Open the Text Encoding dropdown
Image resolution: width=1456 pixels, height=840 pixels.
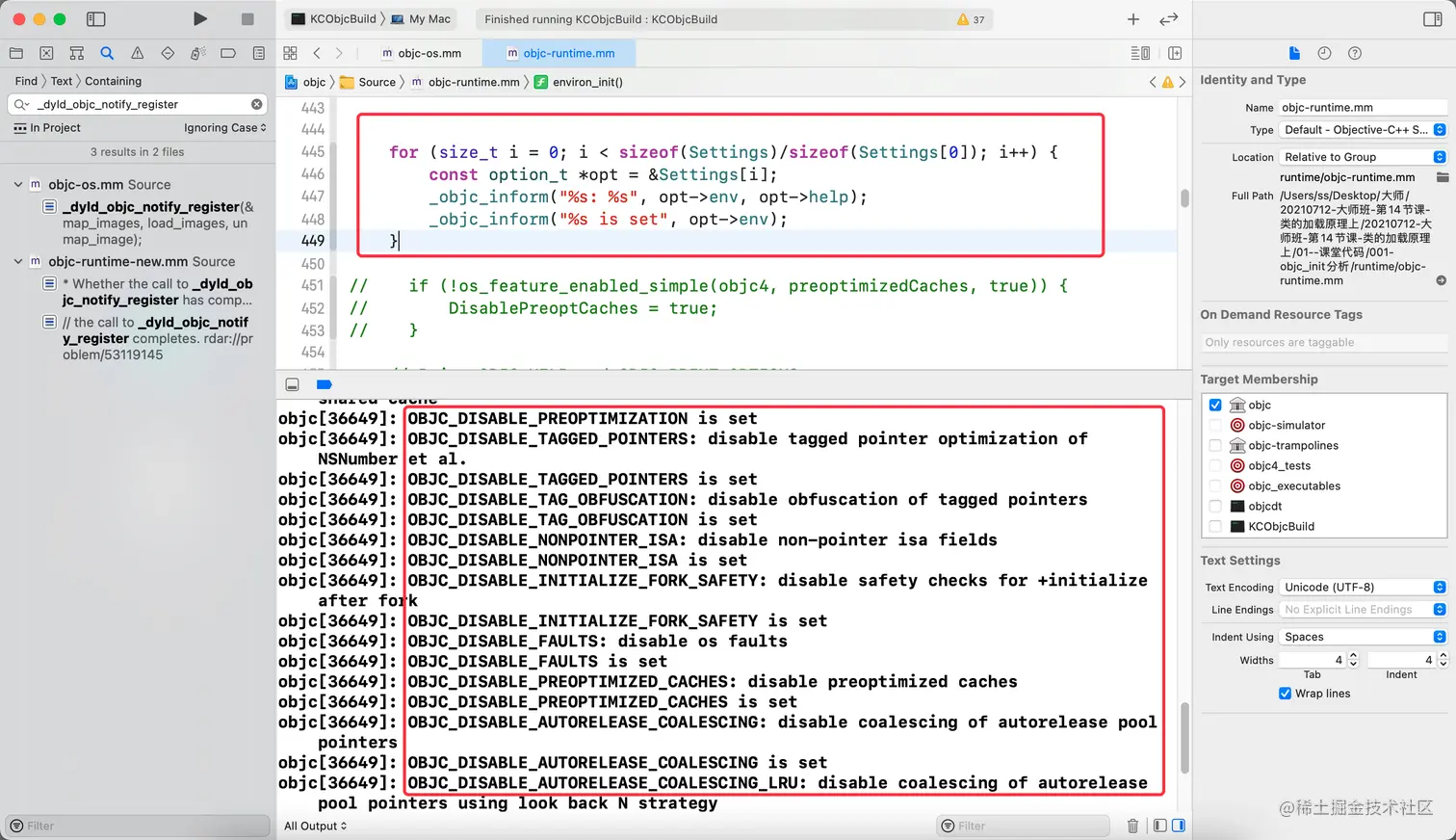[1363, 587]
